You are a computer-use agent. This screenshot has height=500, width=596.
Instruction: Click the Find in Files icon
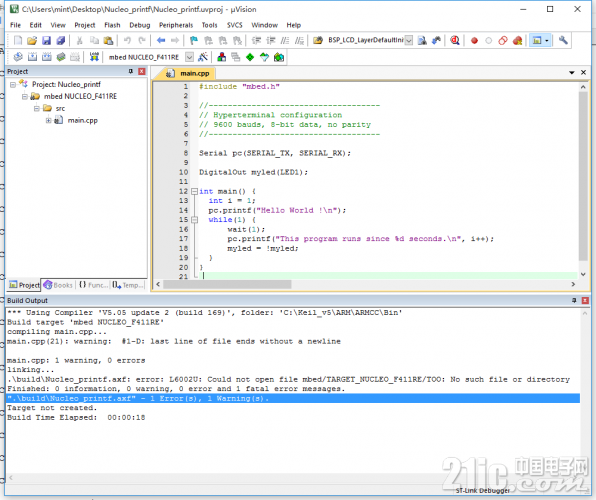point(318,40)
